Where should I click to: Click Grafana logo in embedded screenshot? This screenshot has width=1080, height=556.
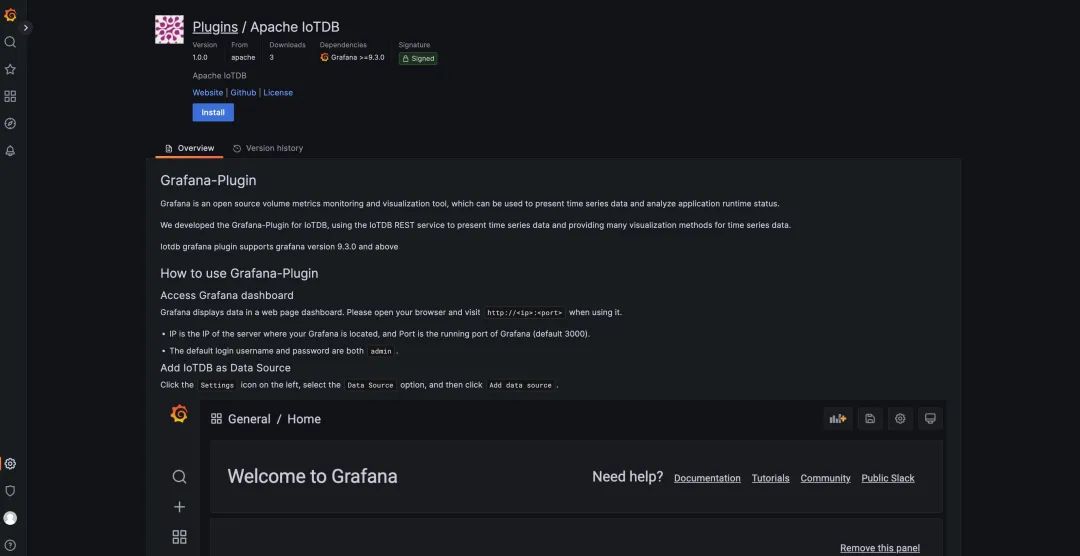coord(179,413)
